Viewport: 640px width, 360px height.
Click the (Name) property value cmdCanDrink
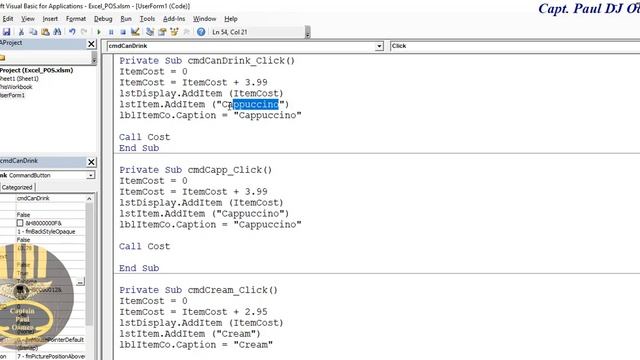pyautogui.click(x=50, y=198)
